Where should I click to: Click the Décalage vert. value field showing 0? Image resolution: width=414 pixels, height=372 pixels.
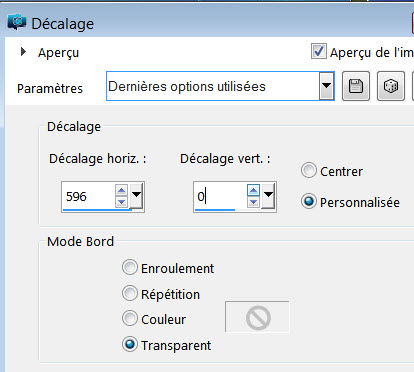(221, 196)
